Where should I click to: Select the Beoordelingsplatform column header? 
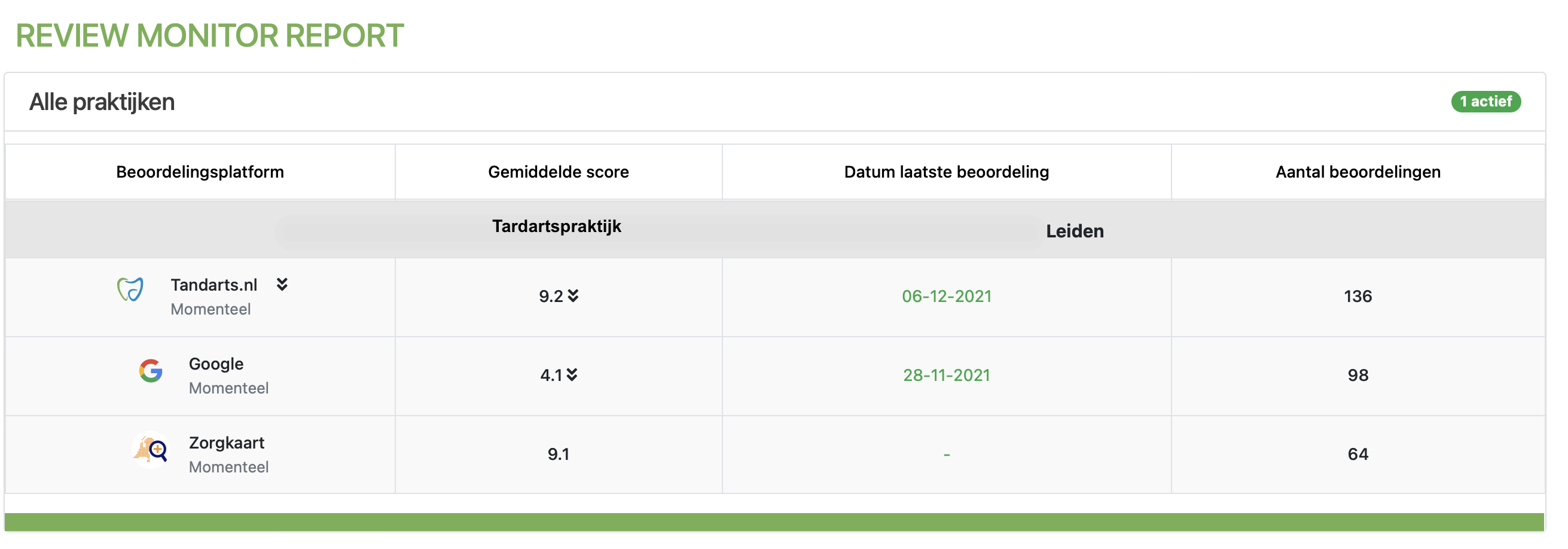[200, 172]
